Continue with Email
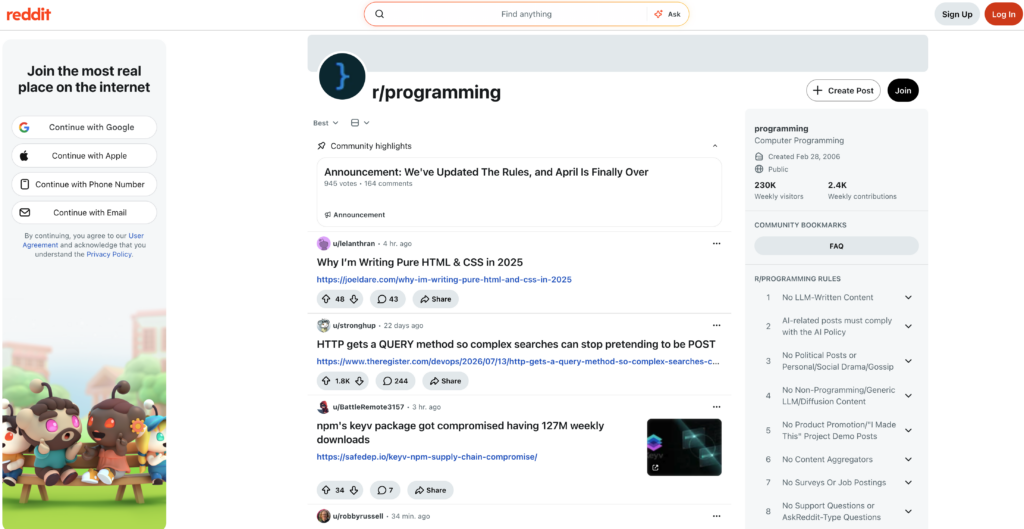This screenshot has width=1024, height=529. (84, 212)
